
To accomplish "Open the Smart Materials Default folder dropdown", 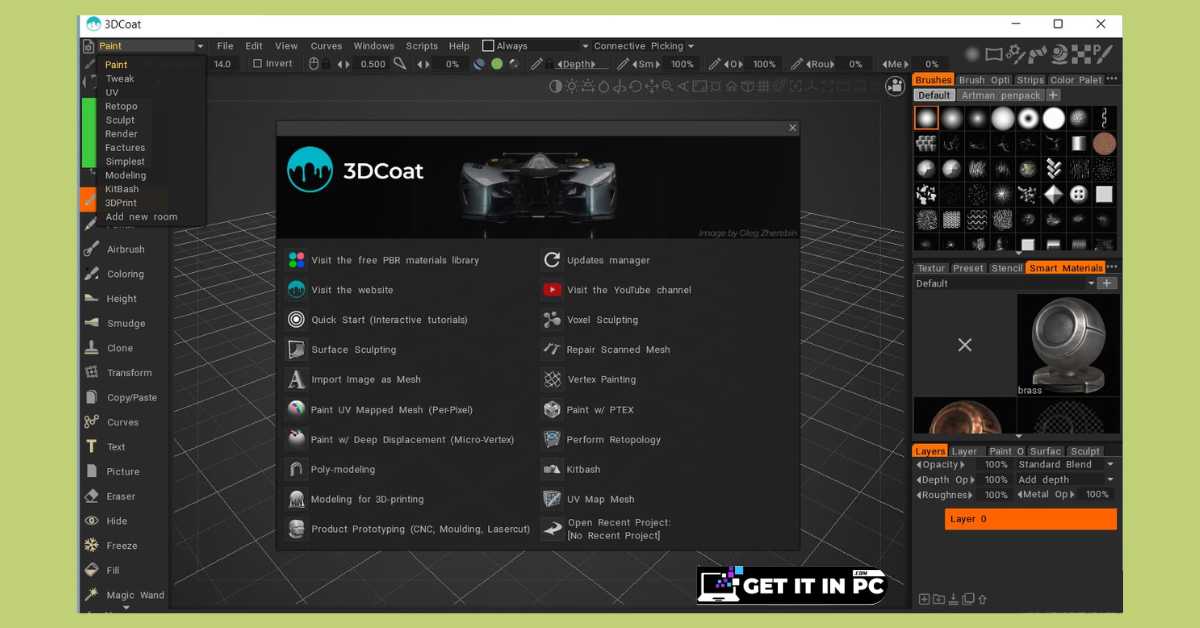I will (1005, 283).
